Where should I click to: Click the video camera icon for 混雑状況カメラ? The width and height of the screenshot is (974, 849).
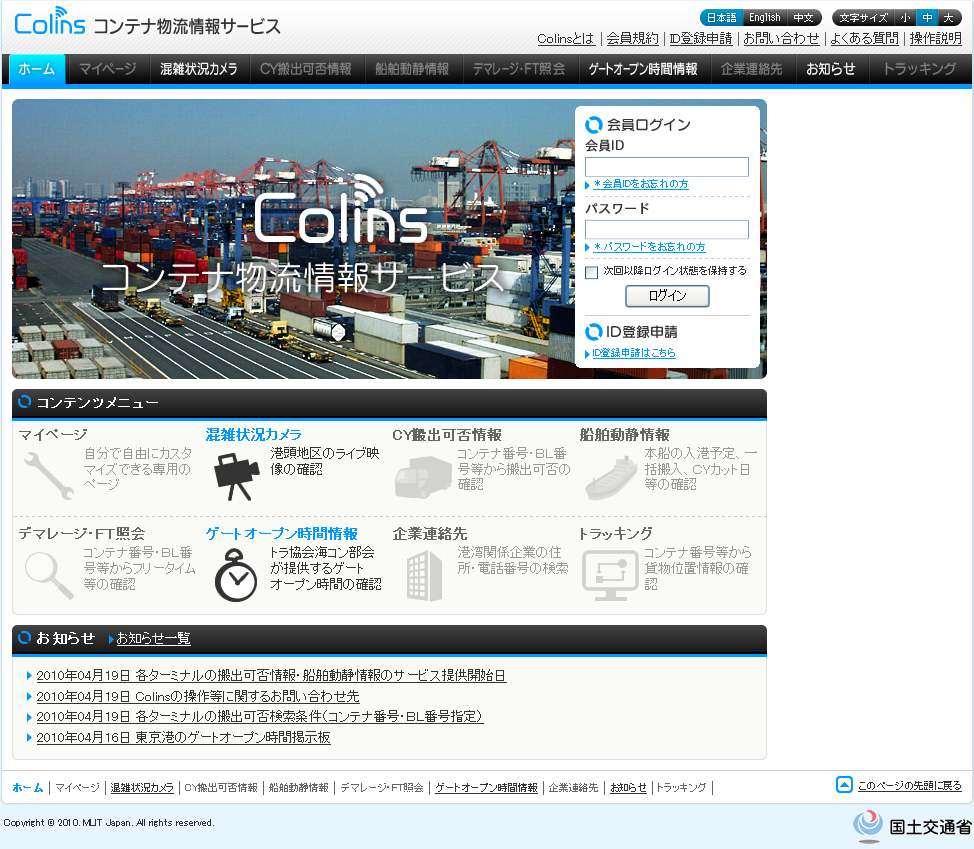coord(236,476)
